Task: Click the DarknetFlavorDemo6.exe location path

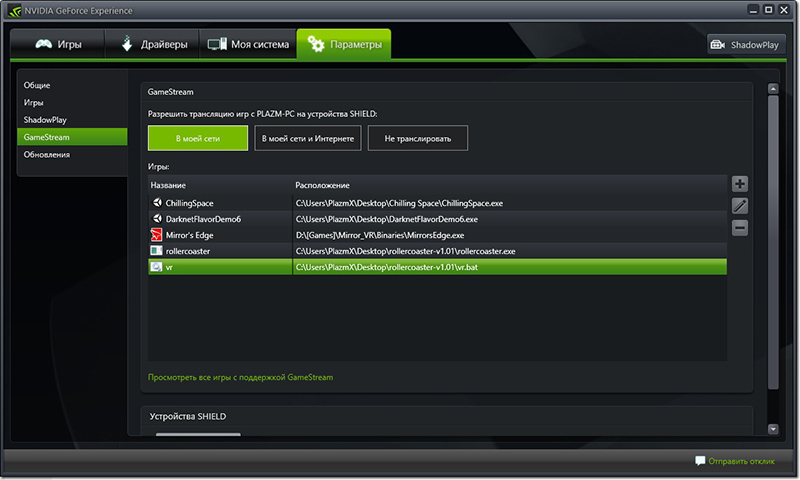Action: 387,219
